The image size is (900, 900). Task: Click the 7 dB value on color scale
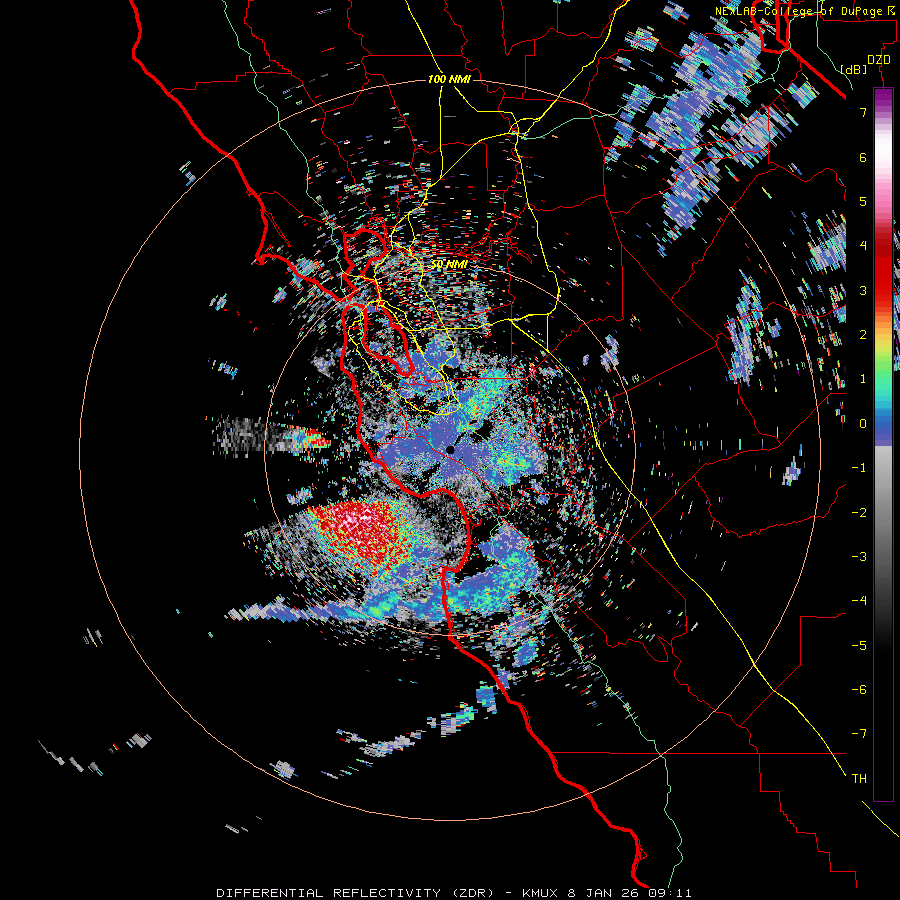863,112
